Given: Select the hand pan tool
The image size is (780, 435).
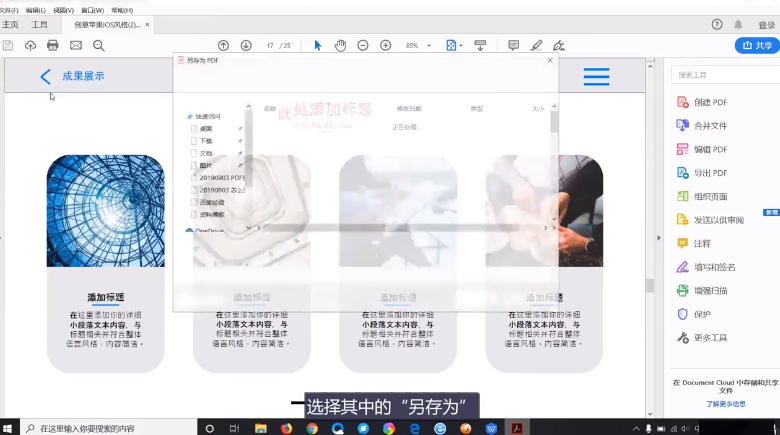Looking at the screenshot, I should coord(340,45).
